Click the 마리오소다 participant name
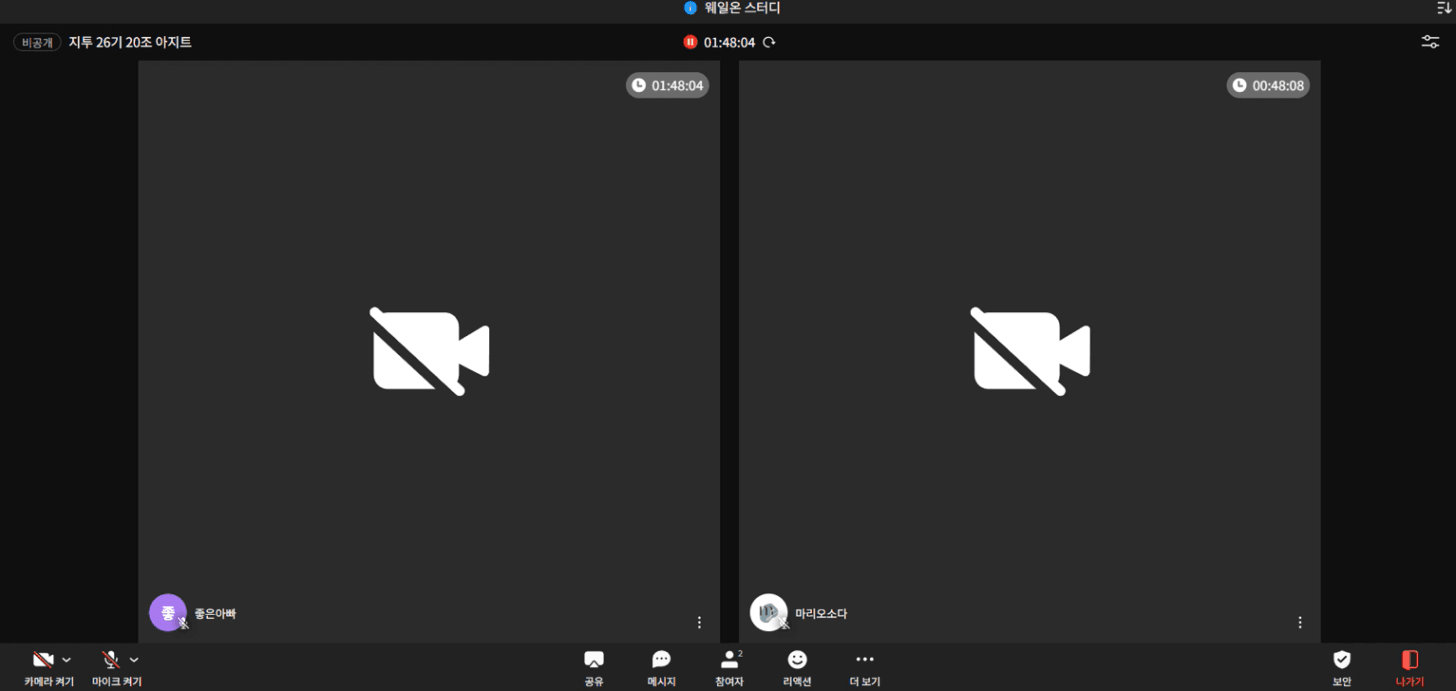The height and width of the screenshot is (691, 1456). click(x=821, y=614)
